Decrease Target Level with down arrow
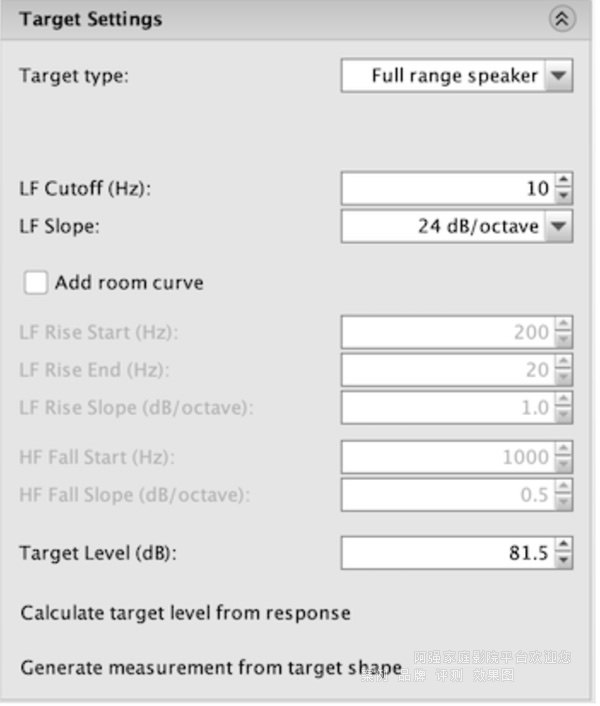Screen dimensions: 600x706 tap(563, 558)
